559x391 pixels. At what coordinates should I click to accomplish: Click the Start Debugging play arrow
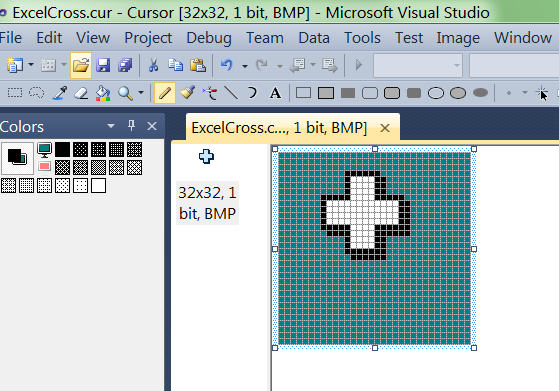click(x=359, y=65)
